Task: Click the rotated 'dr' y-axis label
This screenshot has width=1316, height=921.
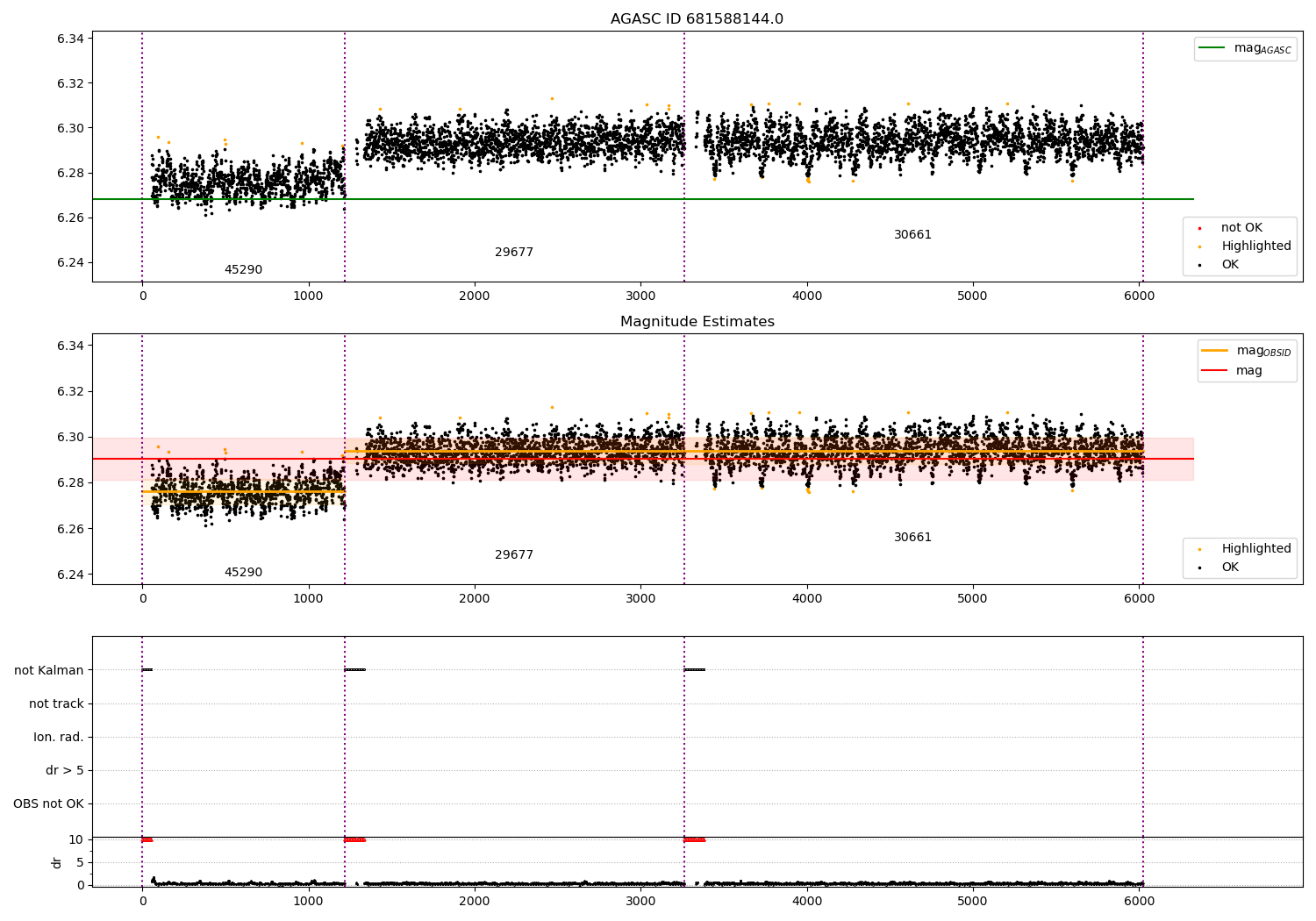Action: click(x=57, y=862)
